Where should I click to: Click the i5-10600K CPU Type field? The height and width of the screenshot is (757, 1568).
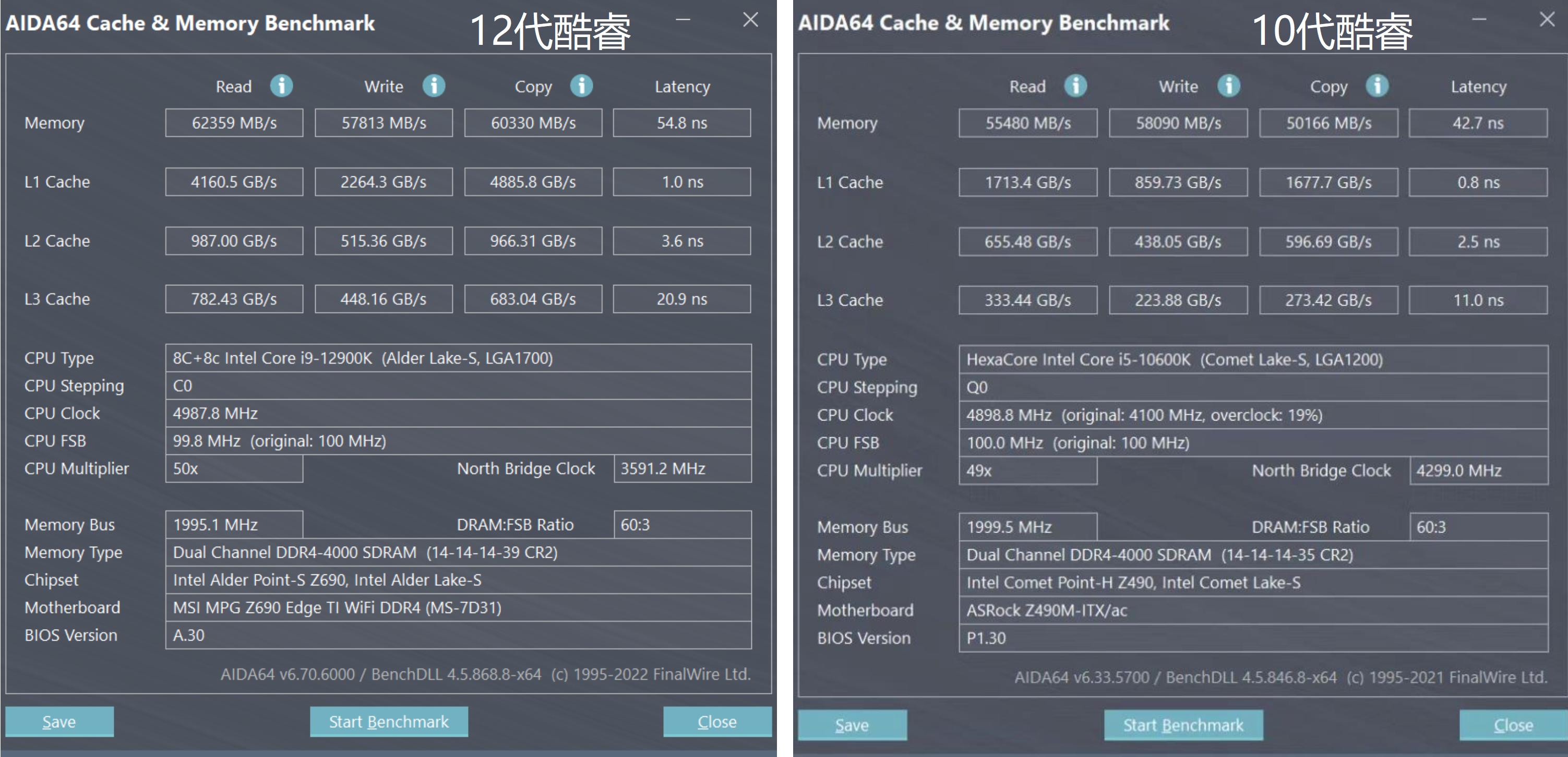pyautogui.click(x=1253, y=359)
